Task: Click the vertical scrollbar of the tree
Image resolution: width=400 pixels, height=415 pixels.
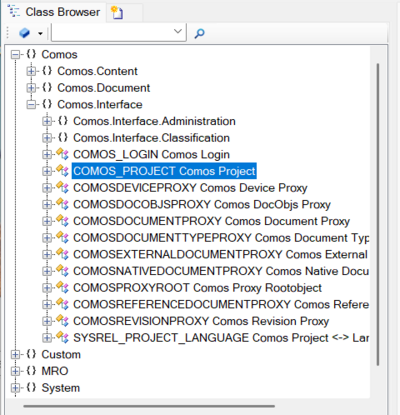Action: pos(378,214)
